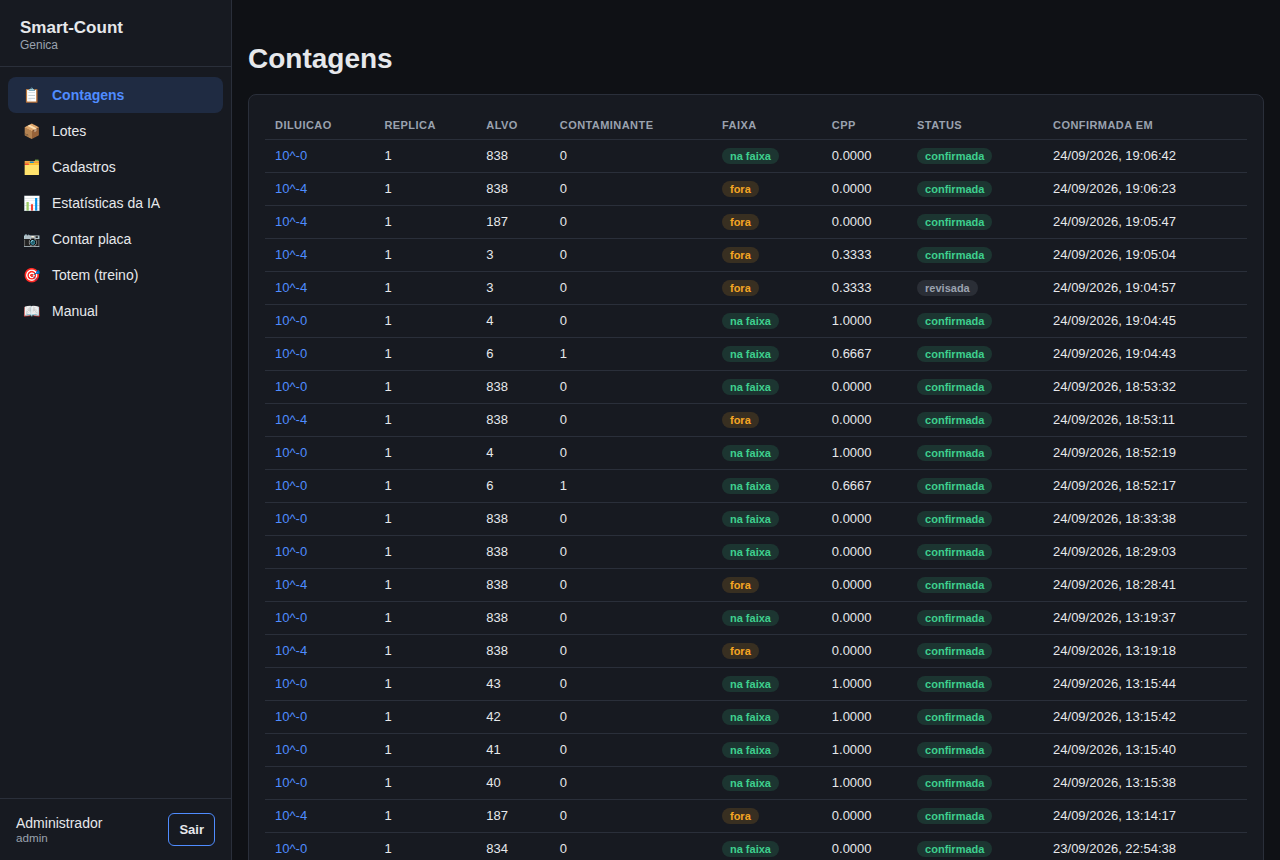Click the Sair logout button
1280x860 pixels.
coord(191,829)
